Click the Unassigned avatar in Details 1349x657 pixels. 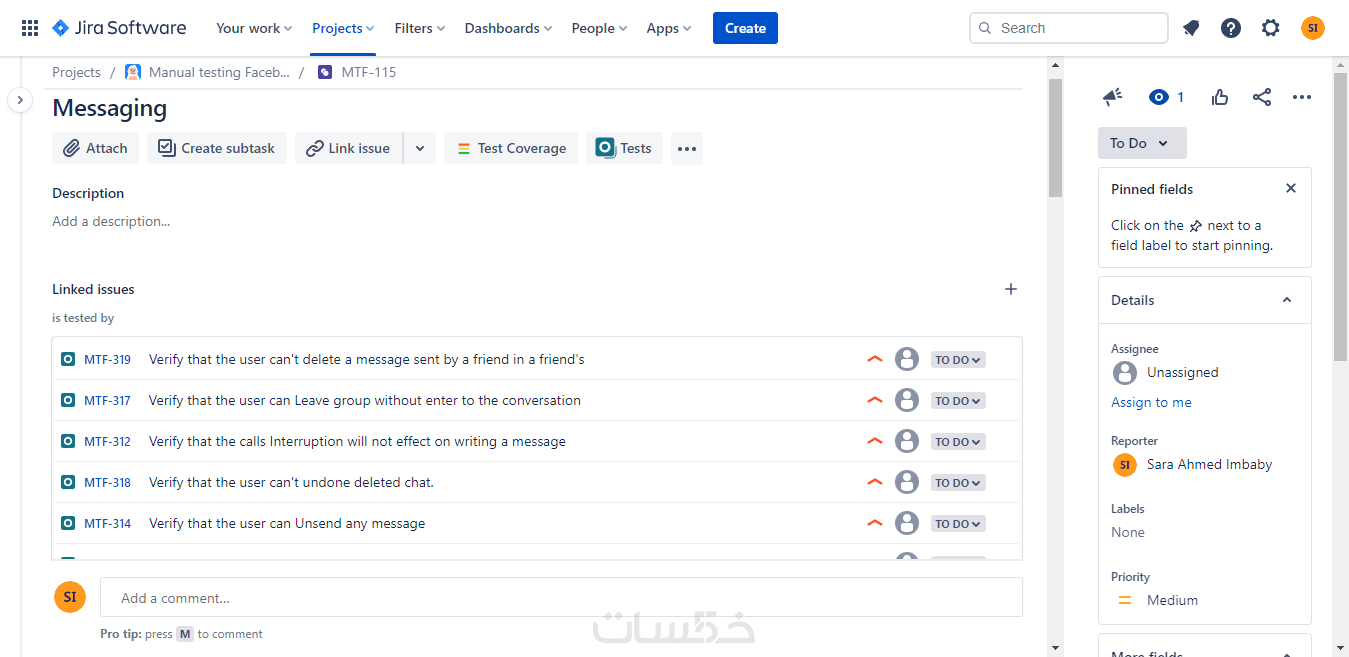pyautogui.click(x=1125, y=373)
